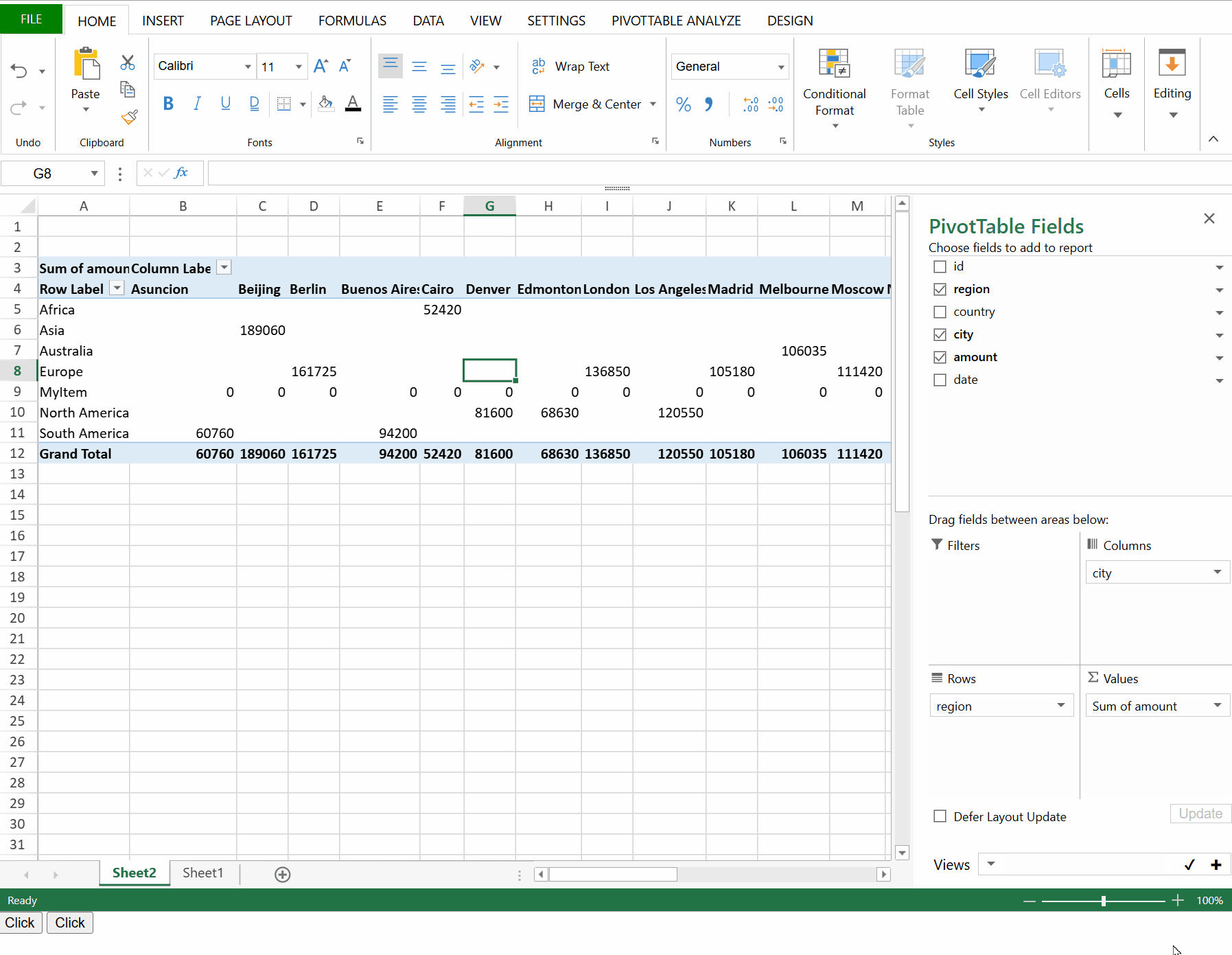Screen dimensions: 1232x955
Task: Switch to the Sheet1 tab
Action: [203, 873]
